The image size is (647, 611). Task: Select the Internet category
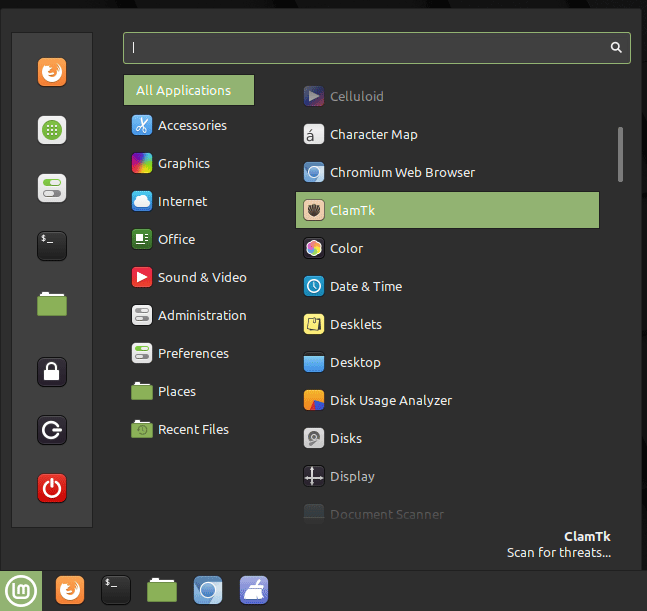(189, 201)
